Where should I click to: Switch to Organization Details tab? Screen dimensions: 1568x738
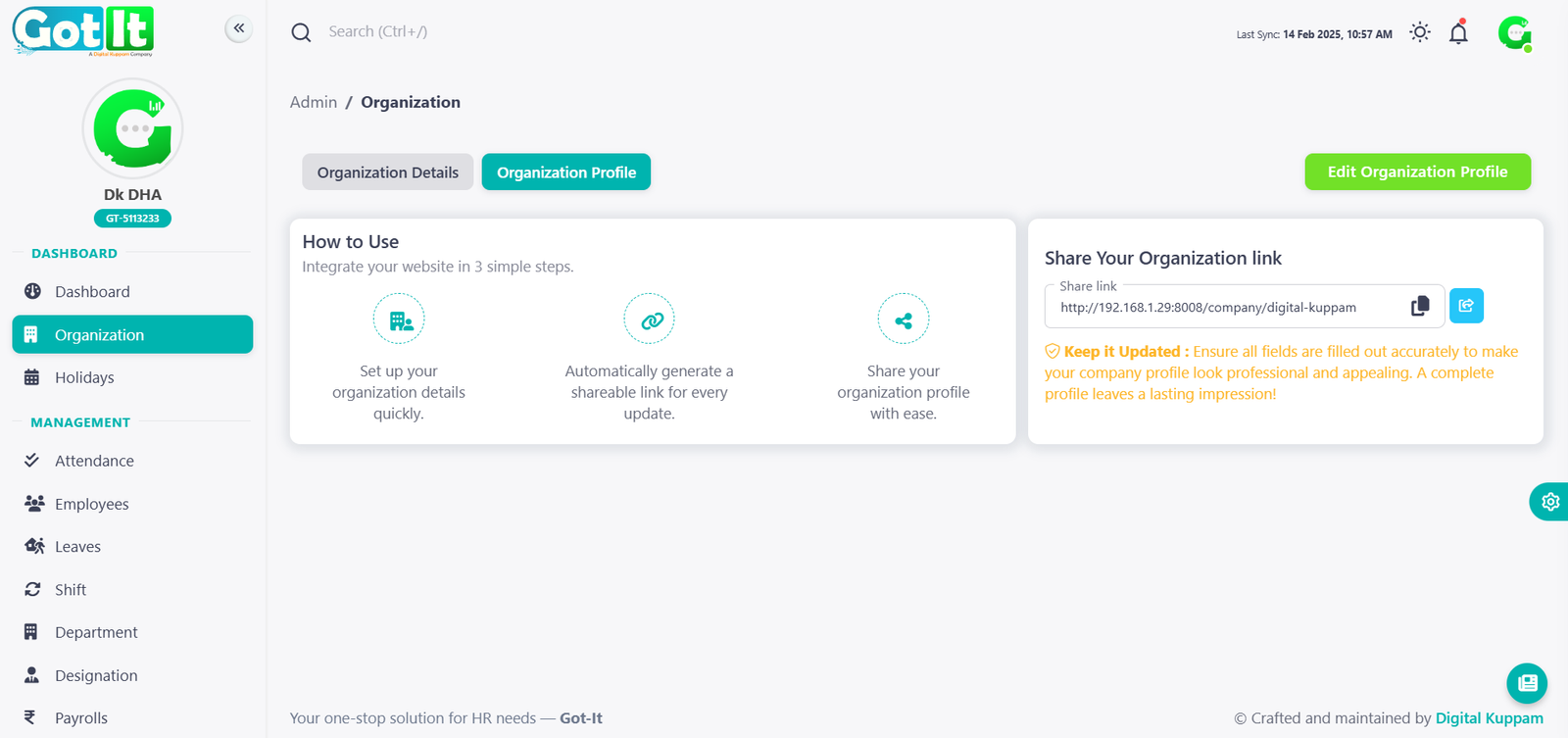387,172
